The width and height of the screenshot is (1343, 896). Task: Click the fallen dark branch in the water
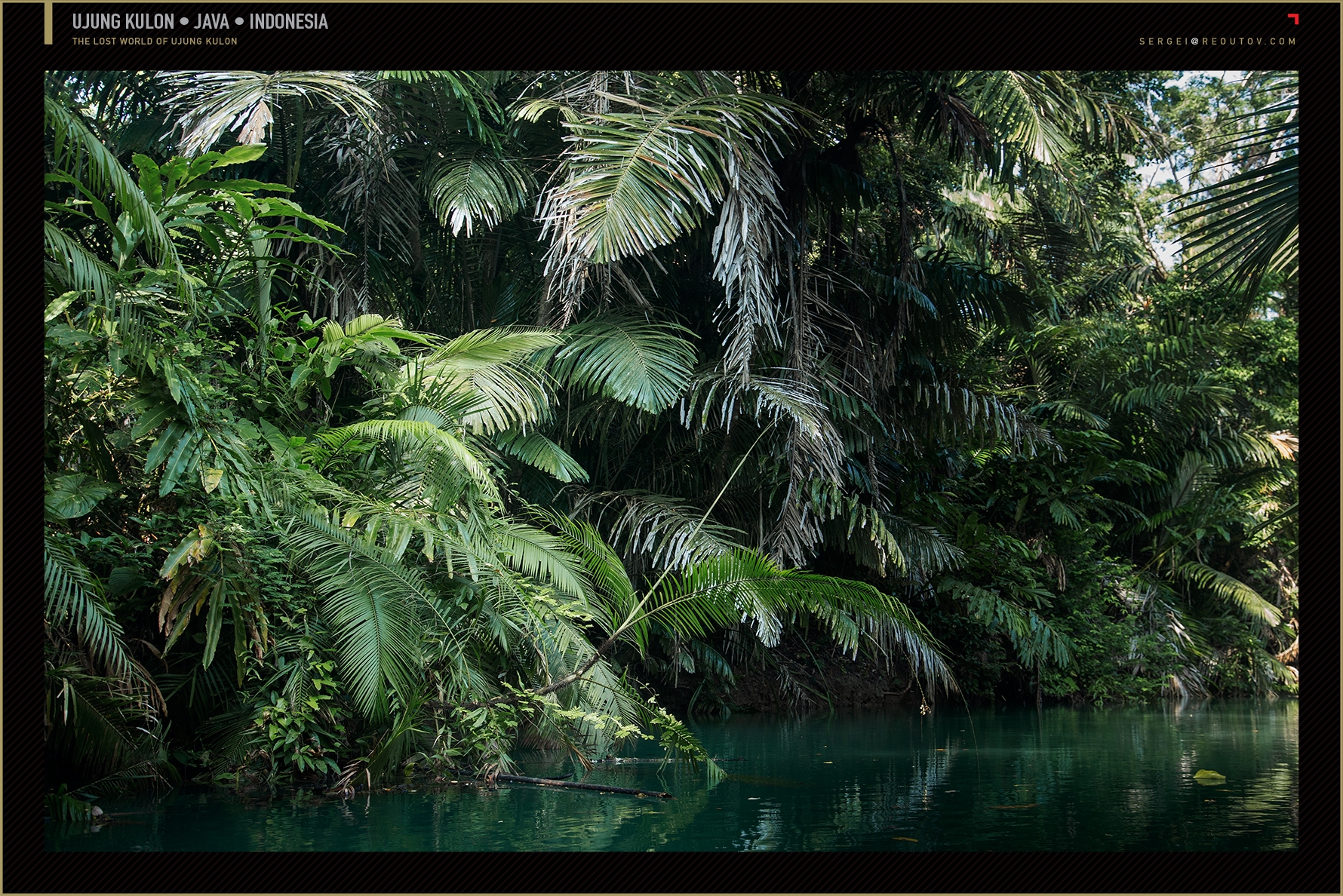click(581, 785)
